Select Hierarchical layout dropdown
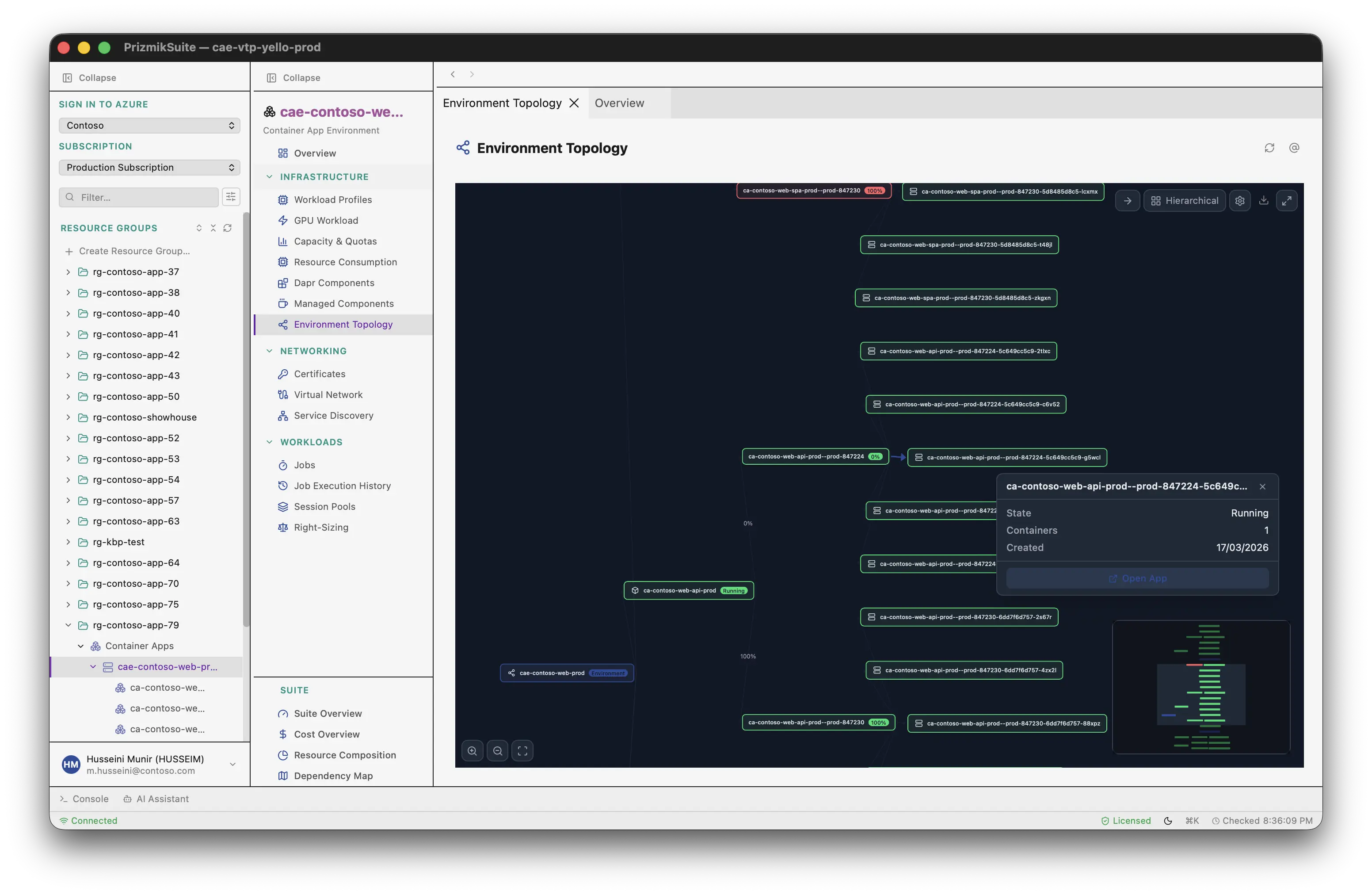This screenshot has width=1372, height=895. [x=1184, y=201]
